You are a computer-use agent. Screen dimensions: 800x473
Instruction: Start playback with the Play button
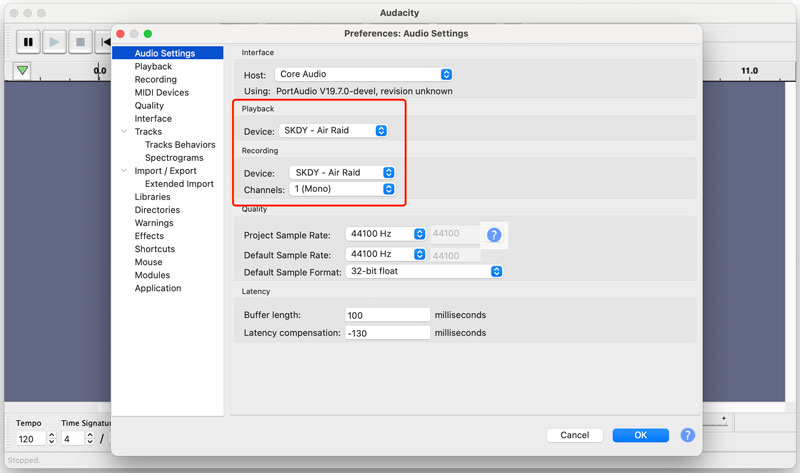(54, 42)
